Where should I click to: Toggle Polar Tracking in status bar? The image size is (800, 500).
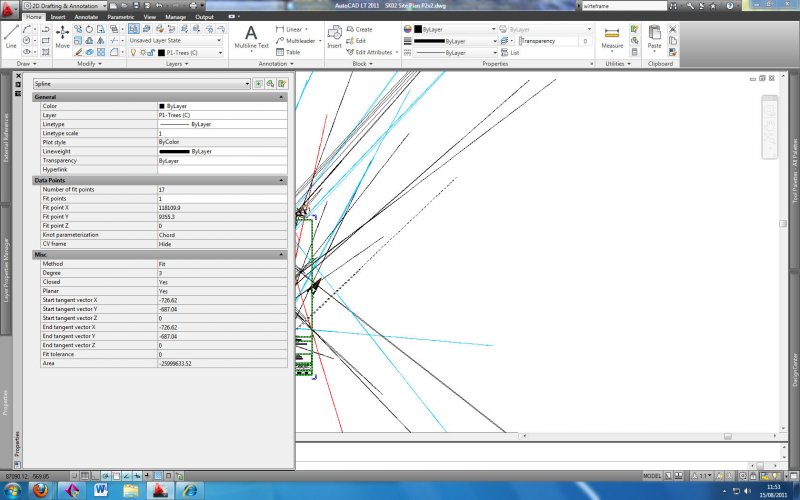click(106, 476)
